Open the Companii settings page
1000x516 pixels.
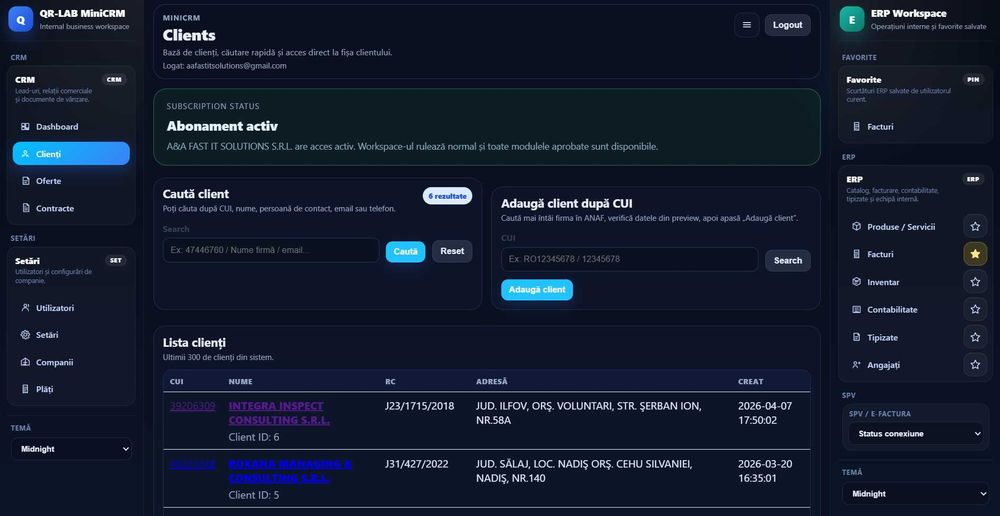tap(71, 362)
